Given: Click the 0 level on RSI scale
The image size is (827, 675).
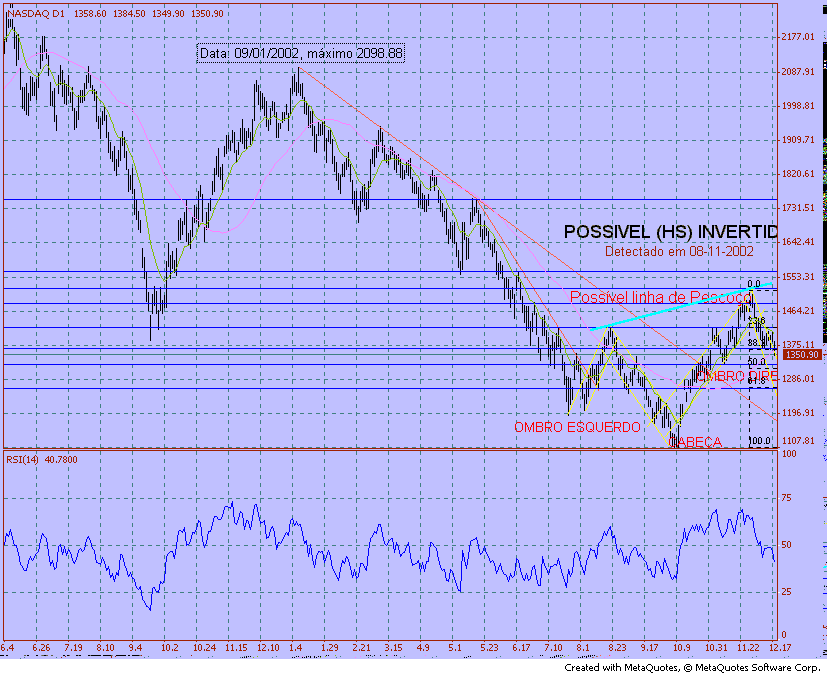Looking at the screenshot, I should (x=784, y=635).
